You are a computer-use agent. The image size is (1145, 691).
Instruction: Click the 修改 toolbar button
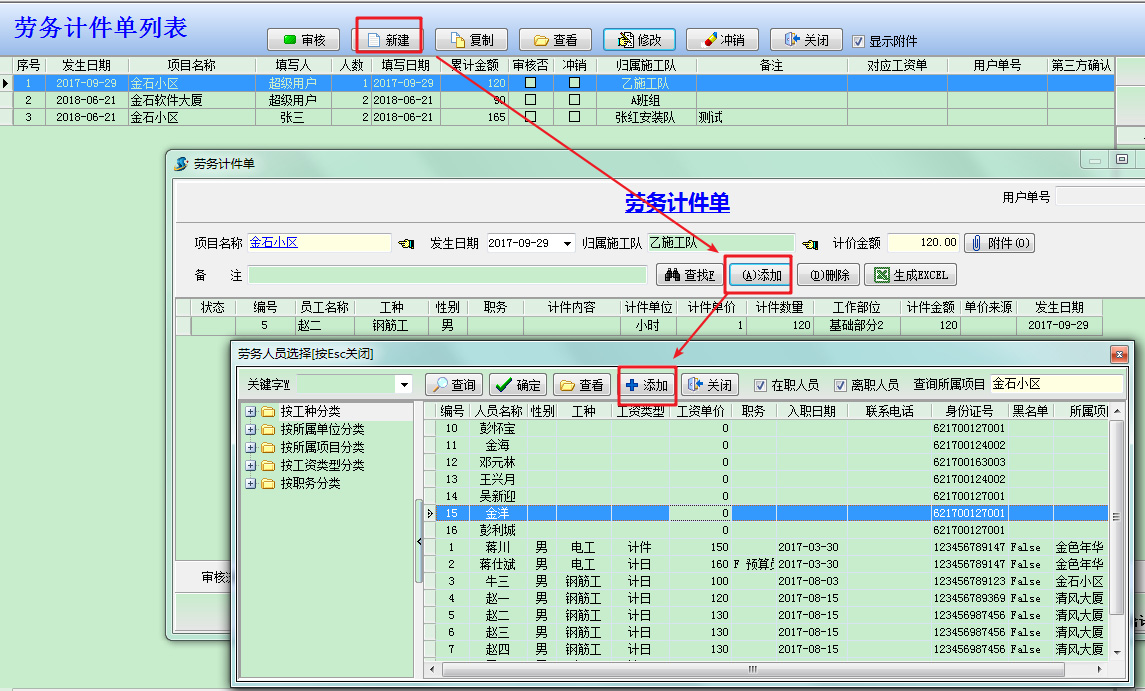639,39
